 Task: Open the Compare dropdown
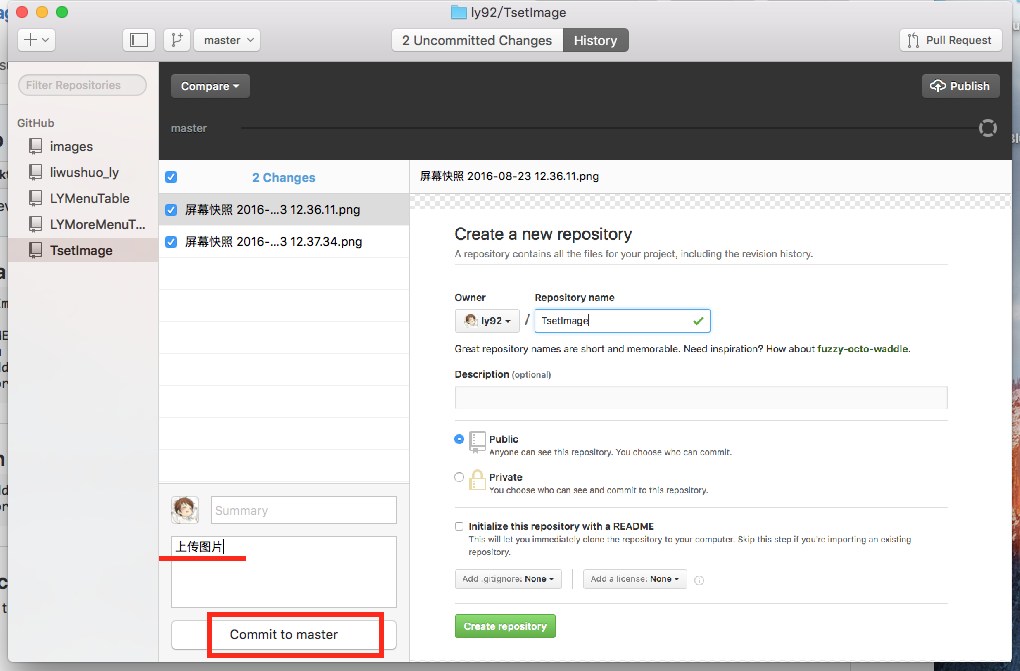[x=210, y=86]
